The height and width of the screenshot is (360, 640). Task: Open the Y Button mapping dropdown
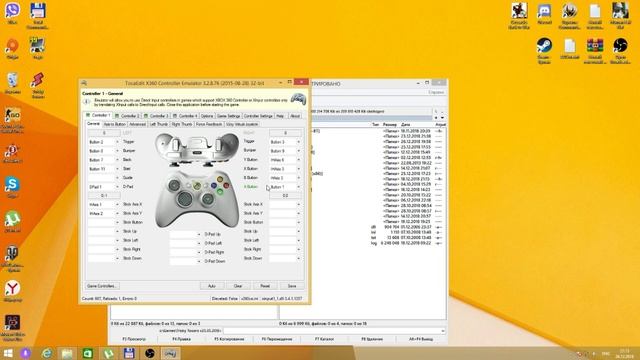(299, 160)
